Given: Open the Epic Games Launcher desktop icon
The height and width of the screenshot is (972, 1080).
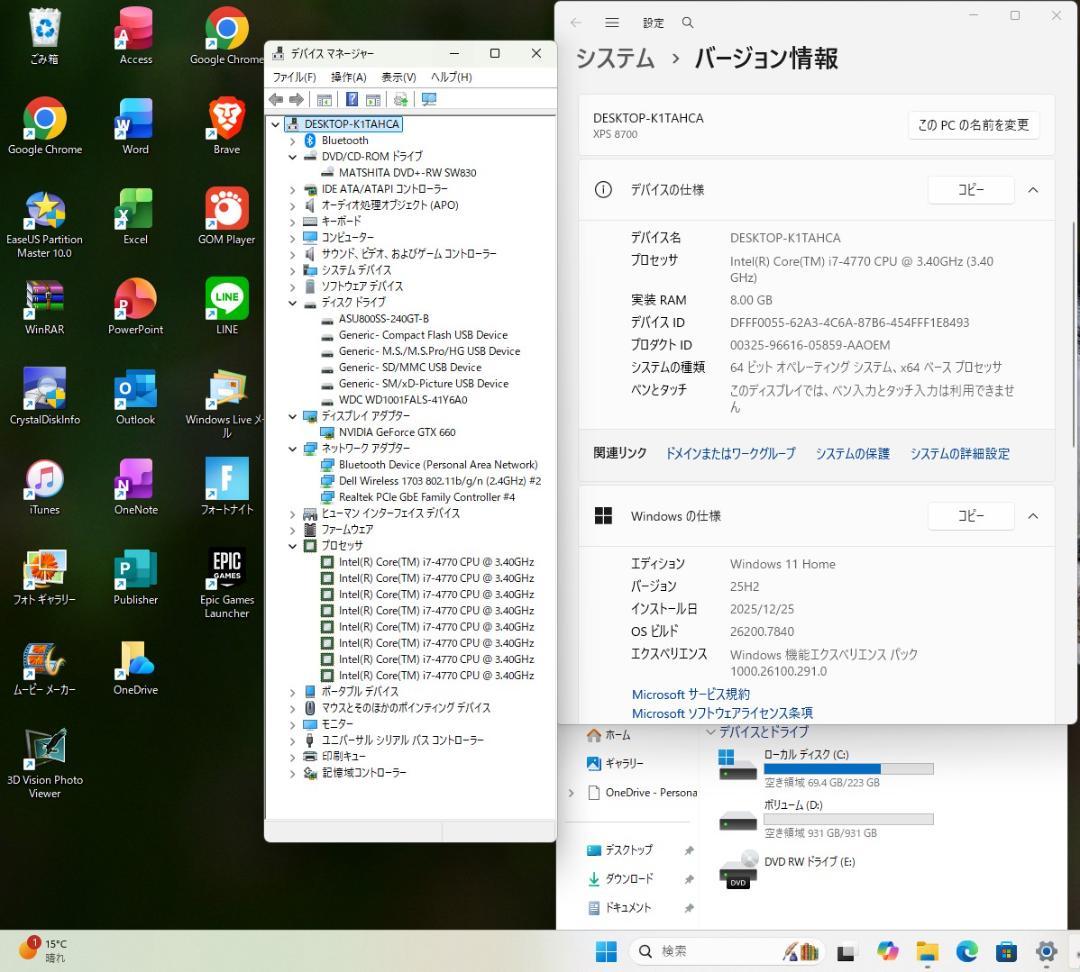Looking at the screenshot, I should 227,583.
